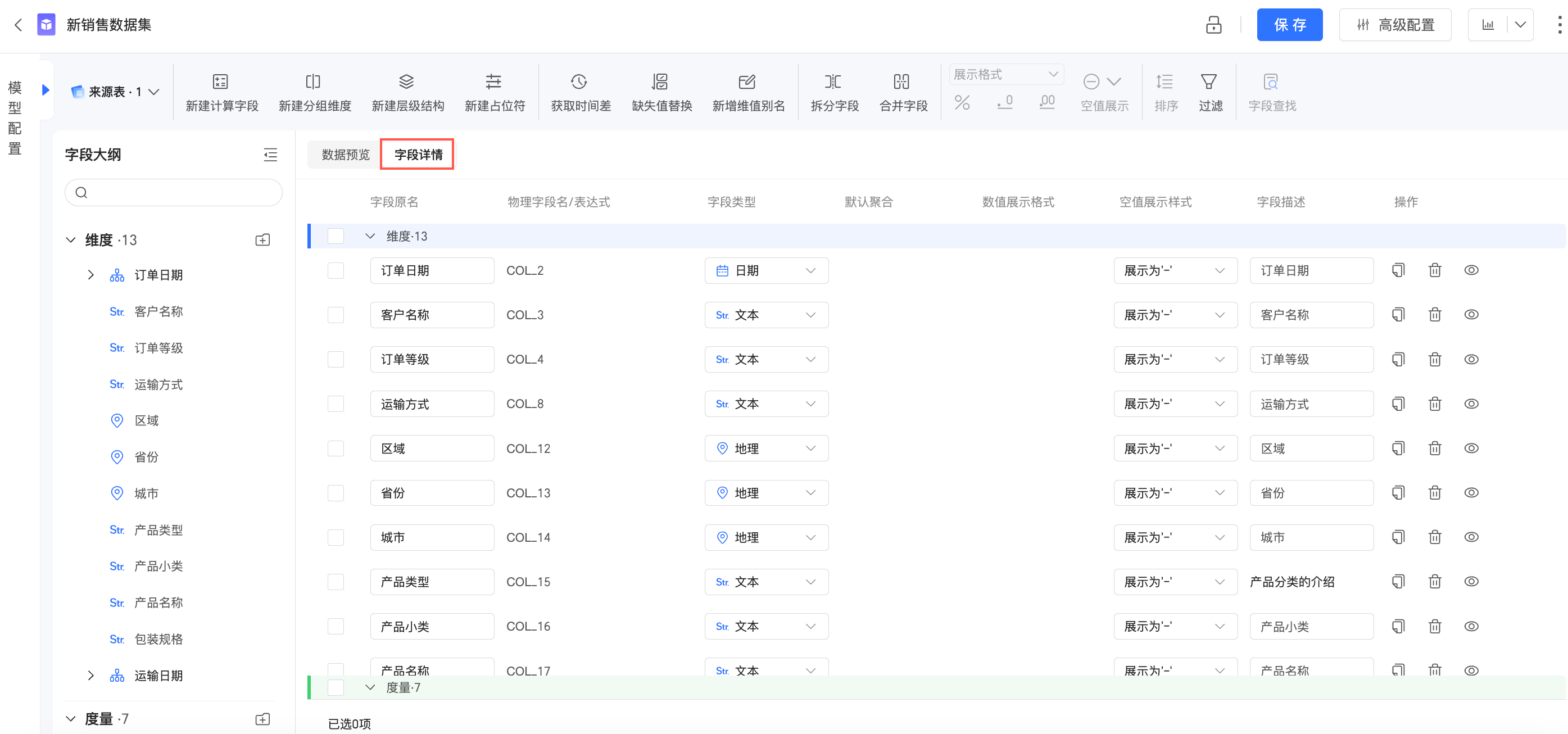This screenshot has width=1568, height=734.
Task: Open the 展示格式 dropdown
Action: 1005,74
